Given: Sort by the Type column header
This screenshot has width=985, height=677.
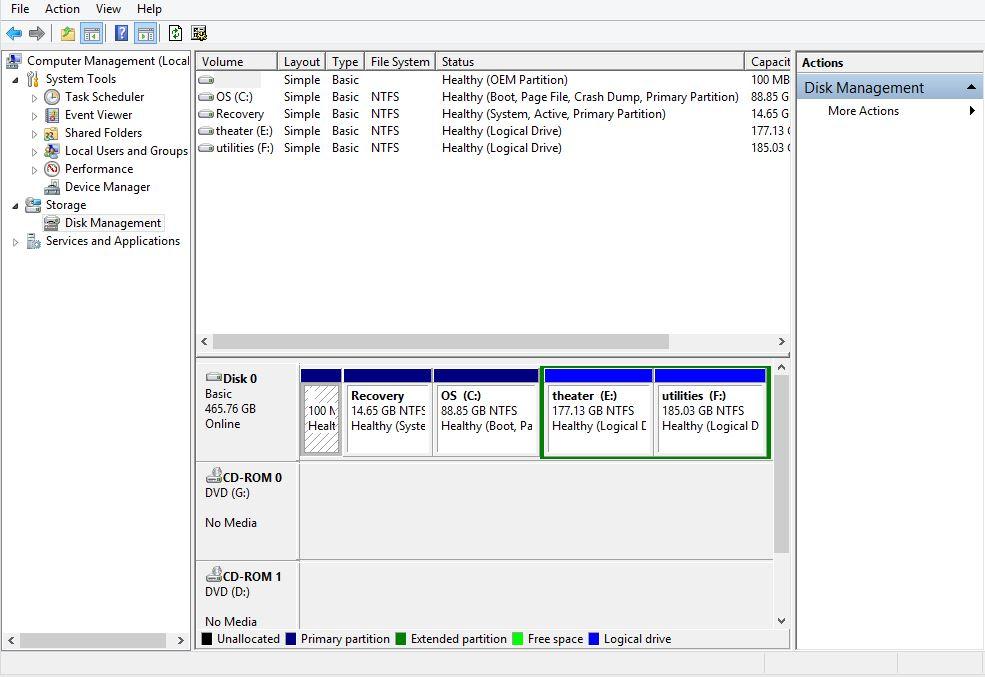Looking at the screenshot, I should pyautogui.click(x=345, y=62).
